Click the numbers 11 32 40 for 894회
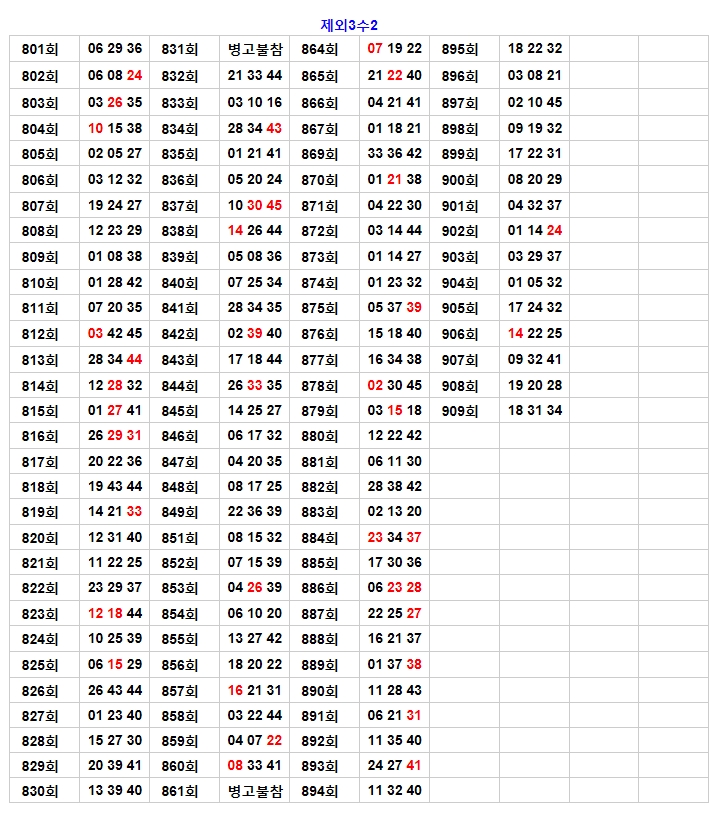This screenshot has height=816, width=725. pyautogui.click(x=395, y=791)
